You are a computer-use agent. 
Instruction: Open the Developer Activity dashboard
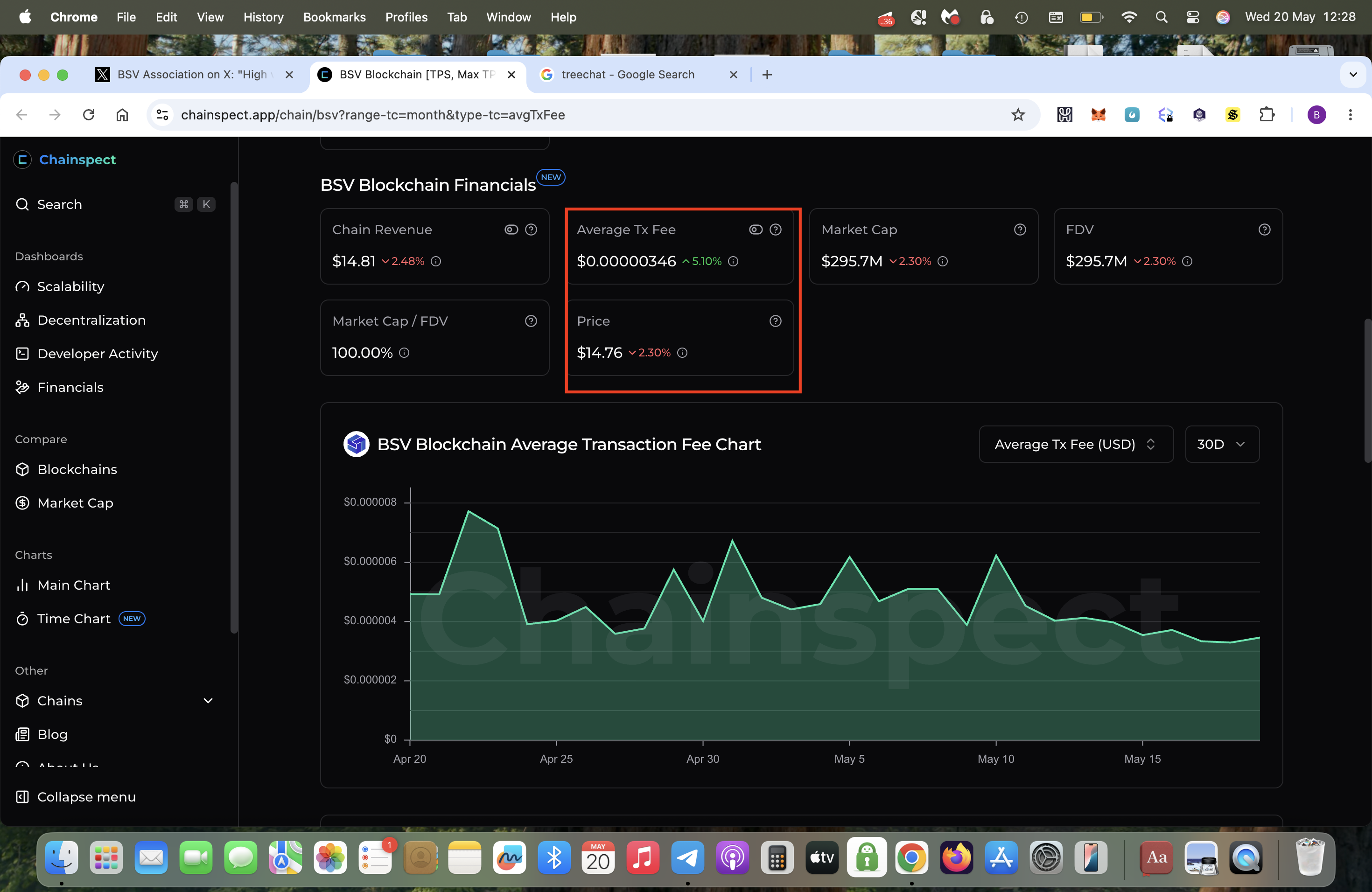pos(86,353)
